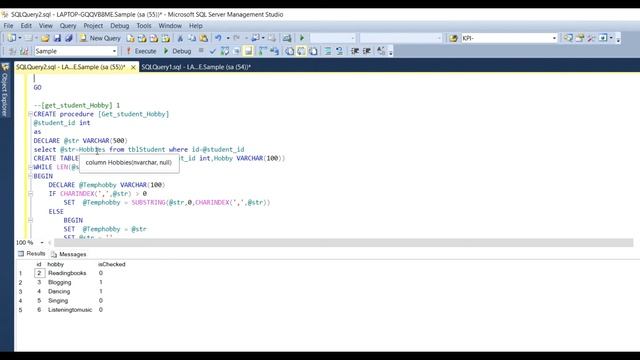Screen dimensions: 640x360
Task: Click the Display Estimated Execution Plan icon
Action: coord(224,51)
